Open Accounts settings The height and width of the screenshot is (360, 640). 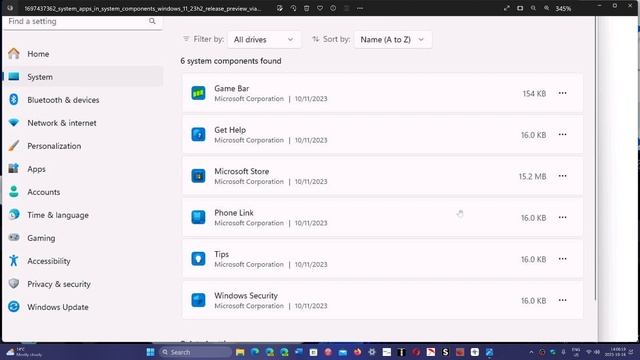point(43,192)
